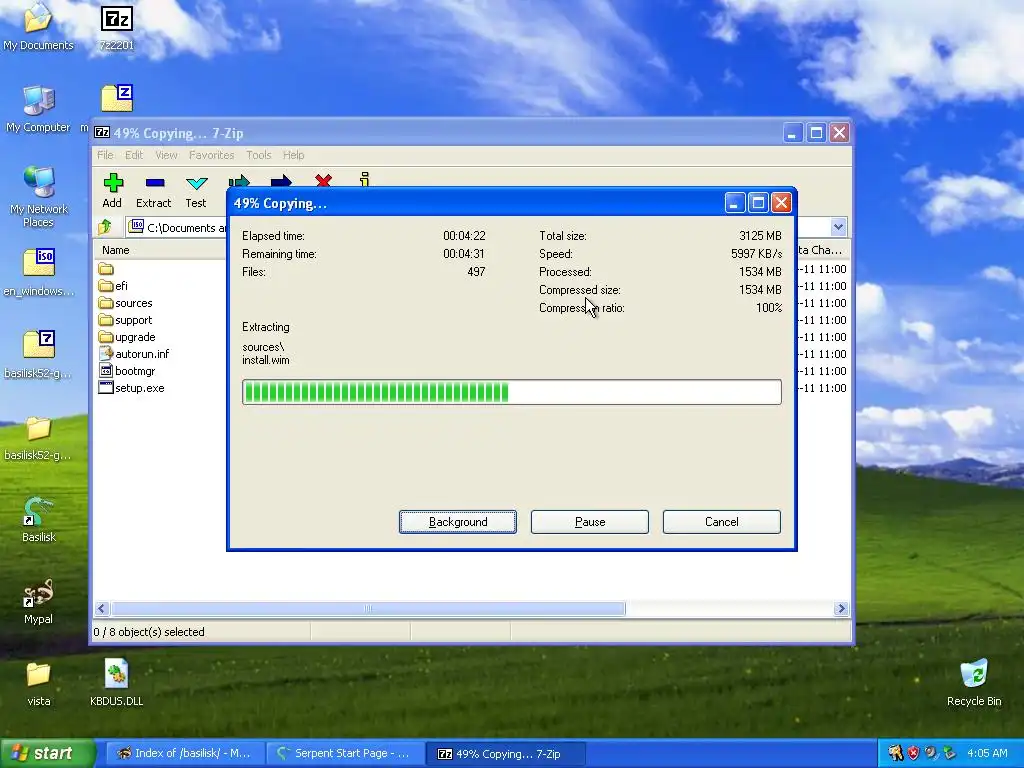This screenshot has height=768, width=1024.
Task: Click the horizontal scrollbar thumb
Action: (368, 609)
